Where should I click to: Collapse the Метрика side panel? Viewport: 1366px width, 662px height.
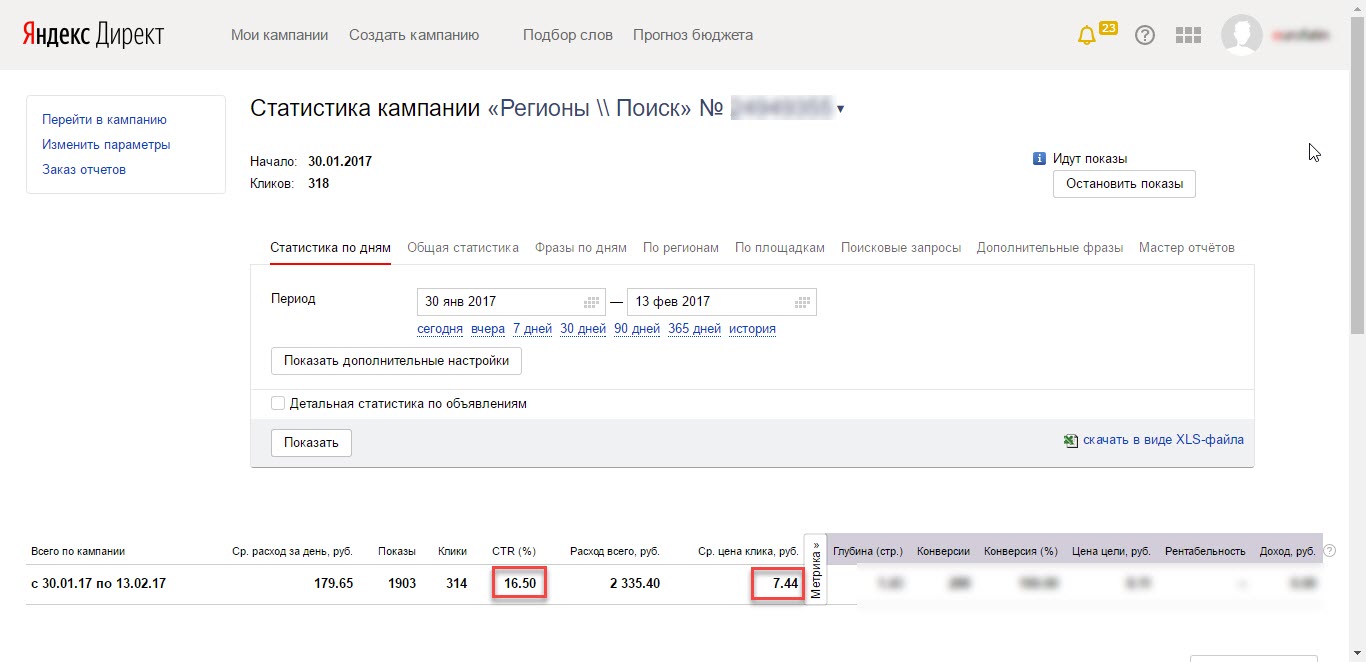tap(816, 570)
